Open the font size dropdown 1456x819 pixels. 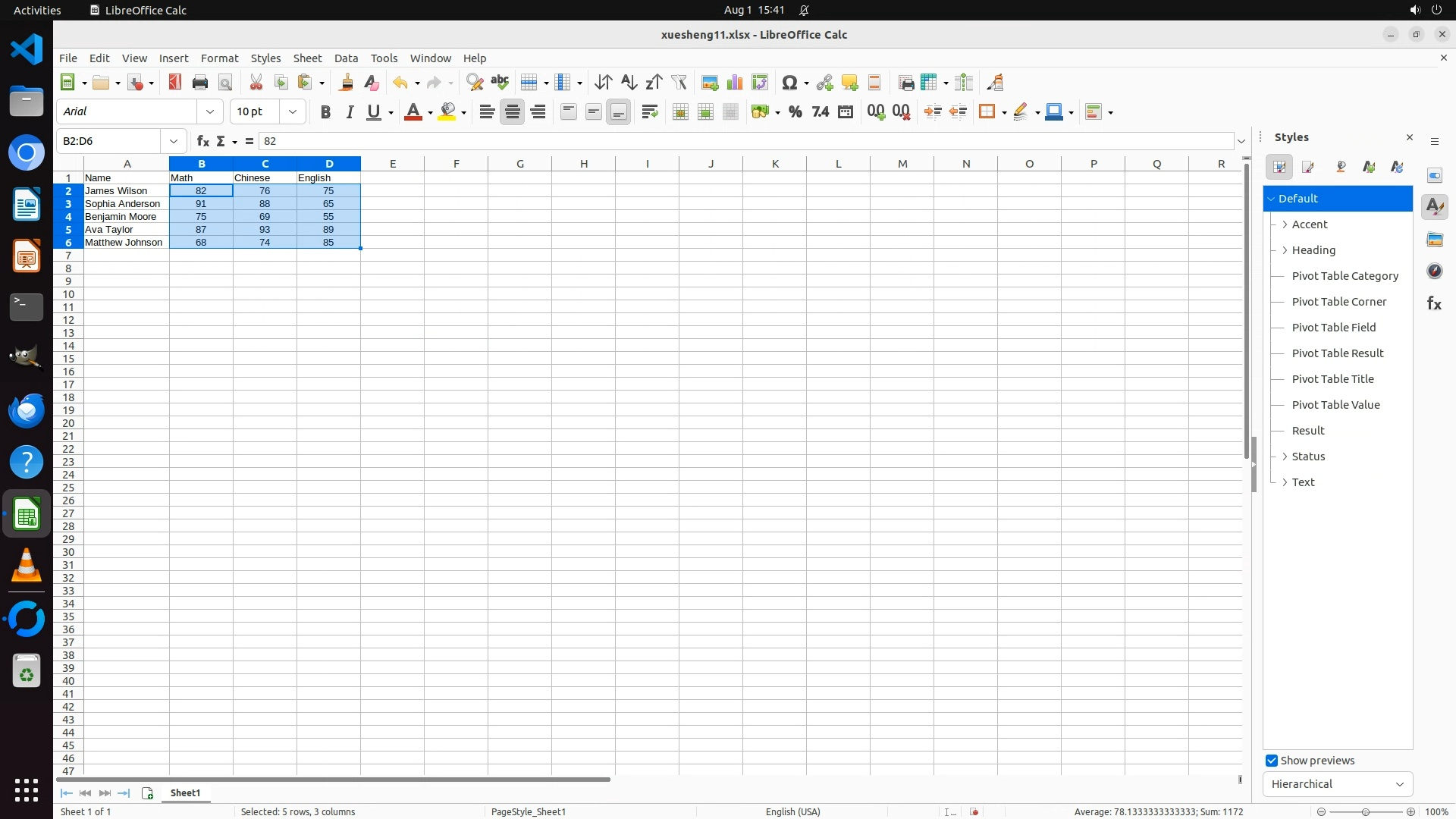293,111
